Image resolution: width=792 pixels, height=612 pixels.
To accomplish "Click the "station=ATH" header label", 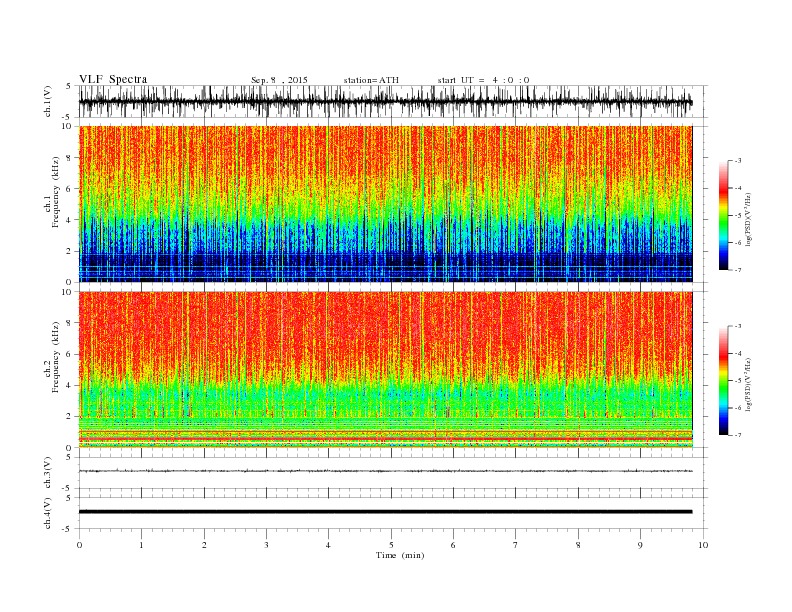I will [371, 80].
